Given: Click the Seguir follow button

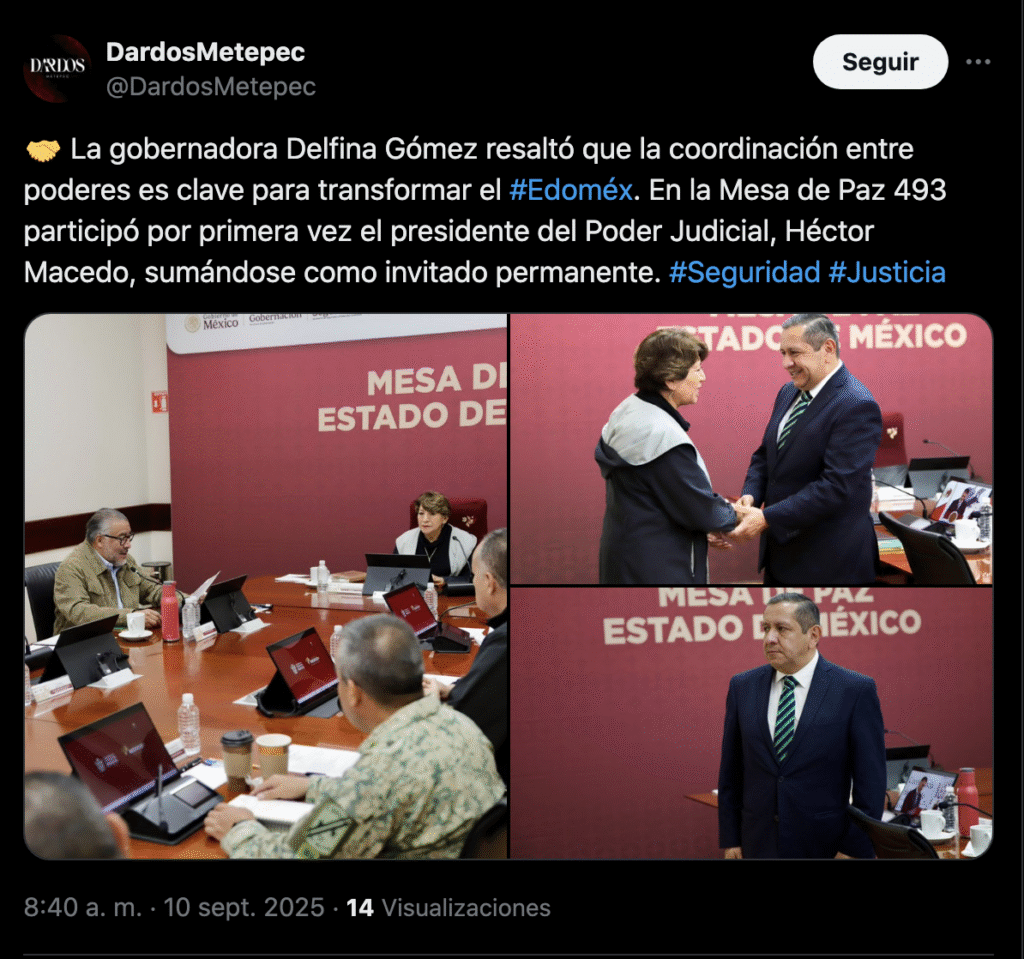Looking at the screenshot, I should 880,62.
